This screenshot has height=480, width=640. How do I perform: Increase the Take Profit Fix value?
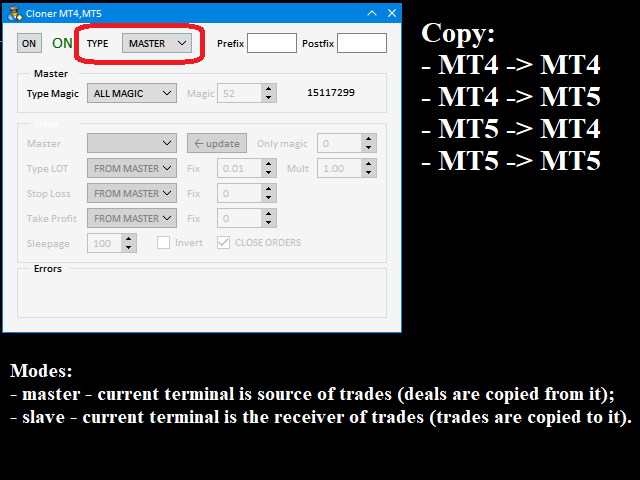point(269,214)
